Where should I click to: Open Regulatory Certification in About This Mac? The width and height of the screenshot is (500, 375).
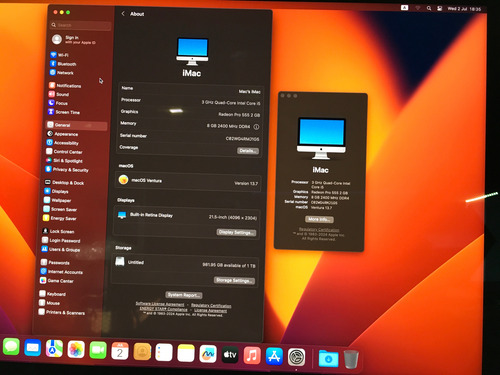(x=319, y=230)
